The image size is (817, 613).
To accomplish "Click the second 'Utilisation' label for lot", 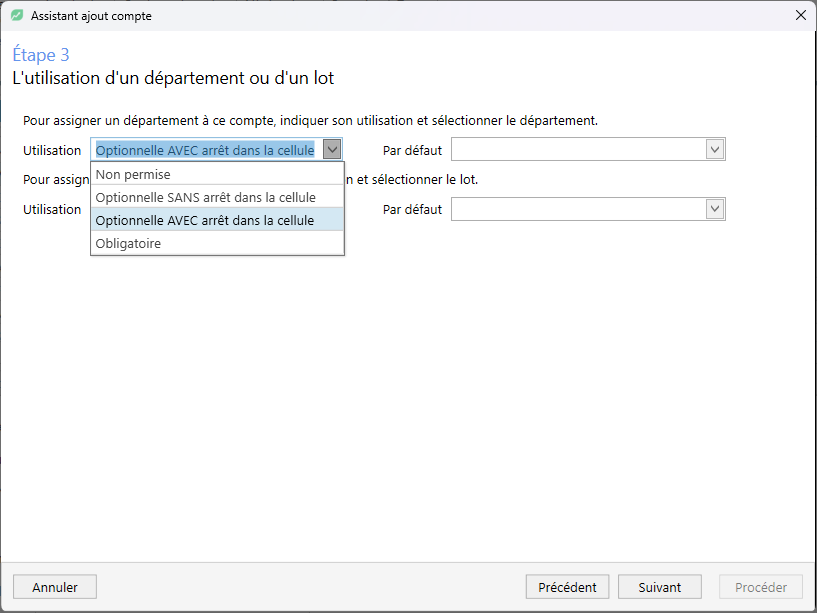I will 52,209.
